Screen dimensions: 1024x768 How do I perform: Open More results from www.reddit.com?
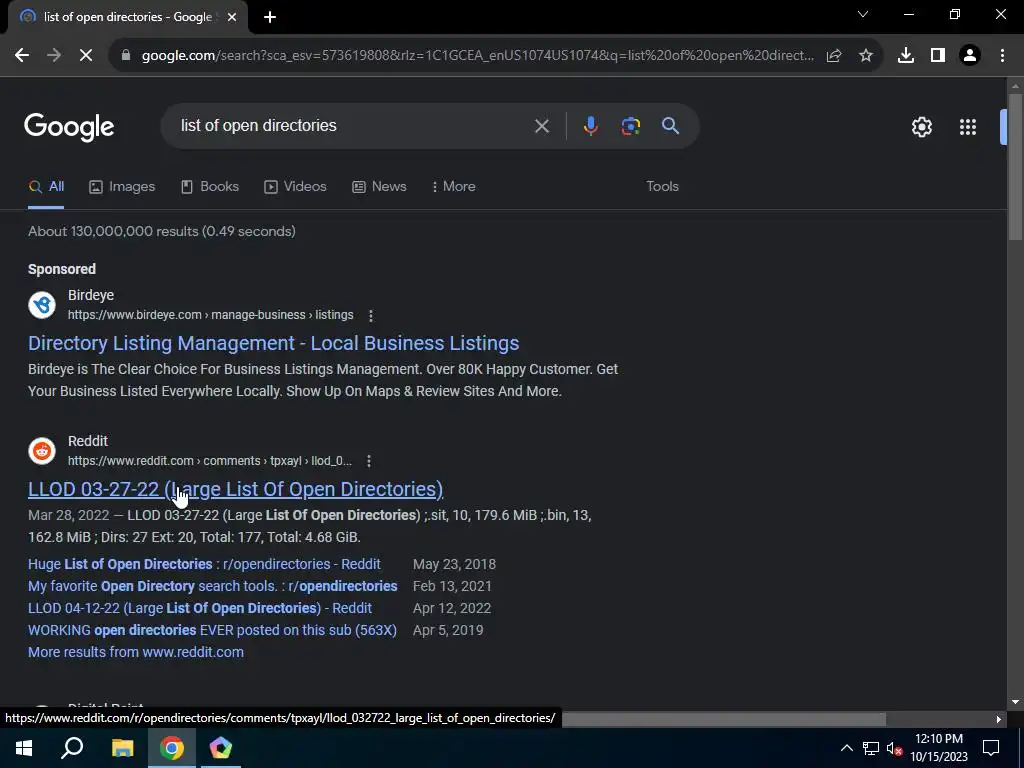136,652
